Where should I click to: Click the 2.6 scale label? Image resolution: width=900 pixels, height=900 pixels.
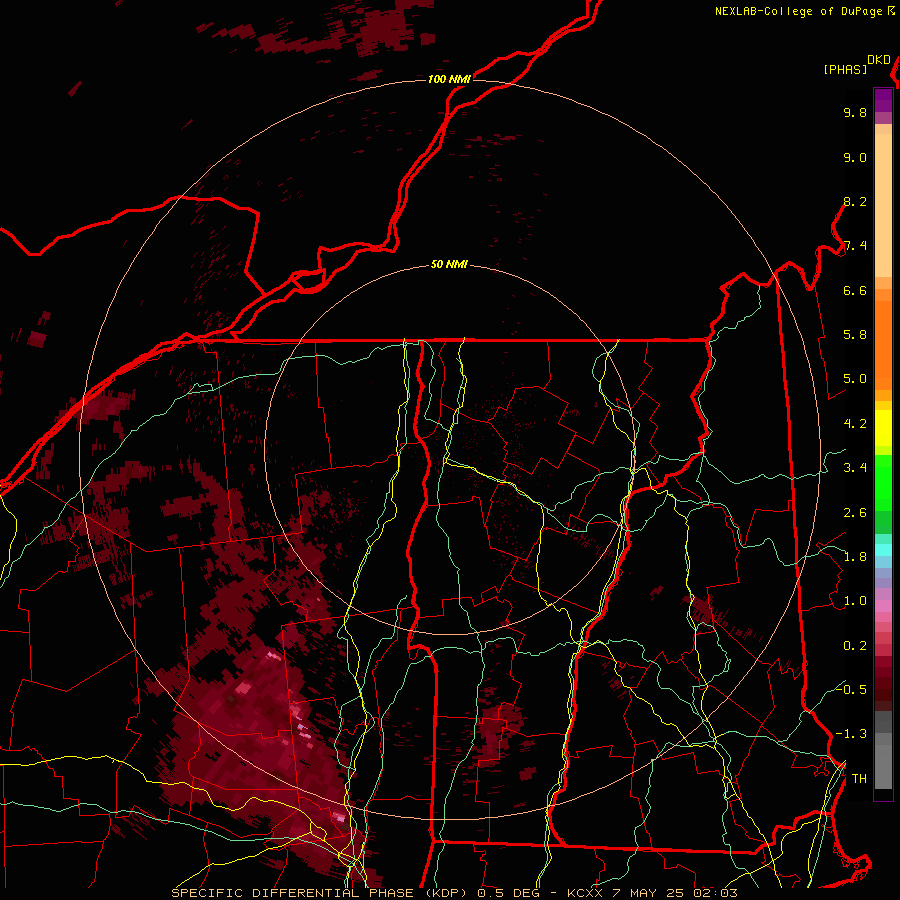point(855,513)
